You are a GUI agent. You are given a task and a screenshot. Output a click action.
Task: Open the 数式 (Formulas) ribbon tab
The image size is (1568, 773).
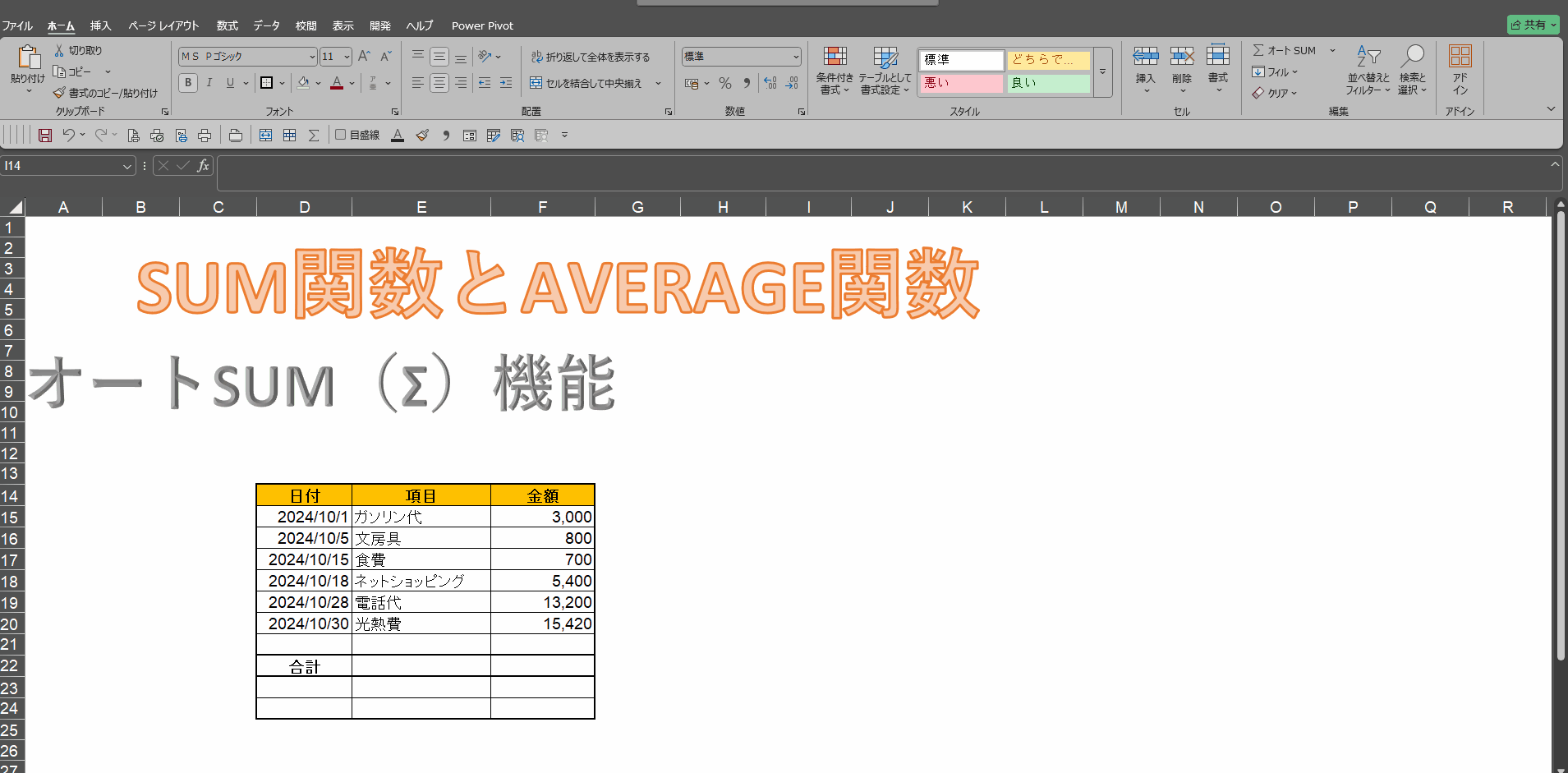point(227,25)
